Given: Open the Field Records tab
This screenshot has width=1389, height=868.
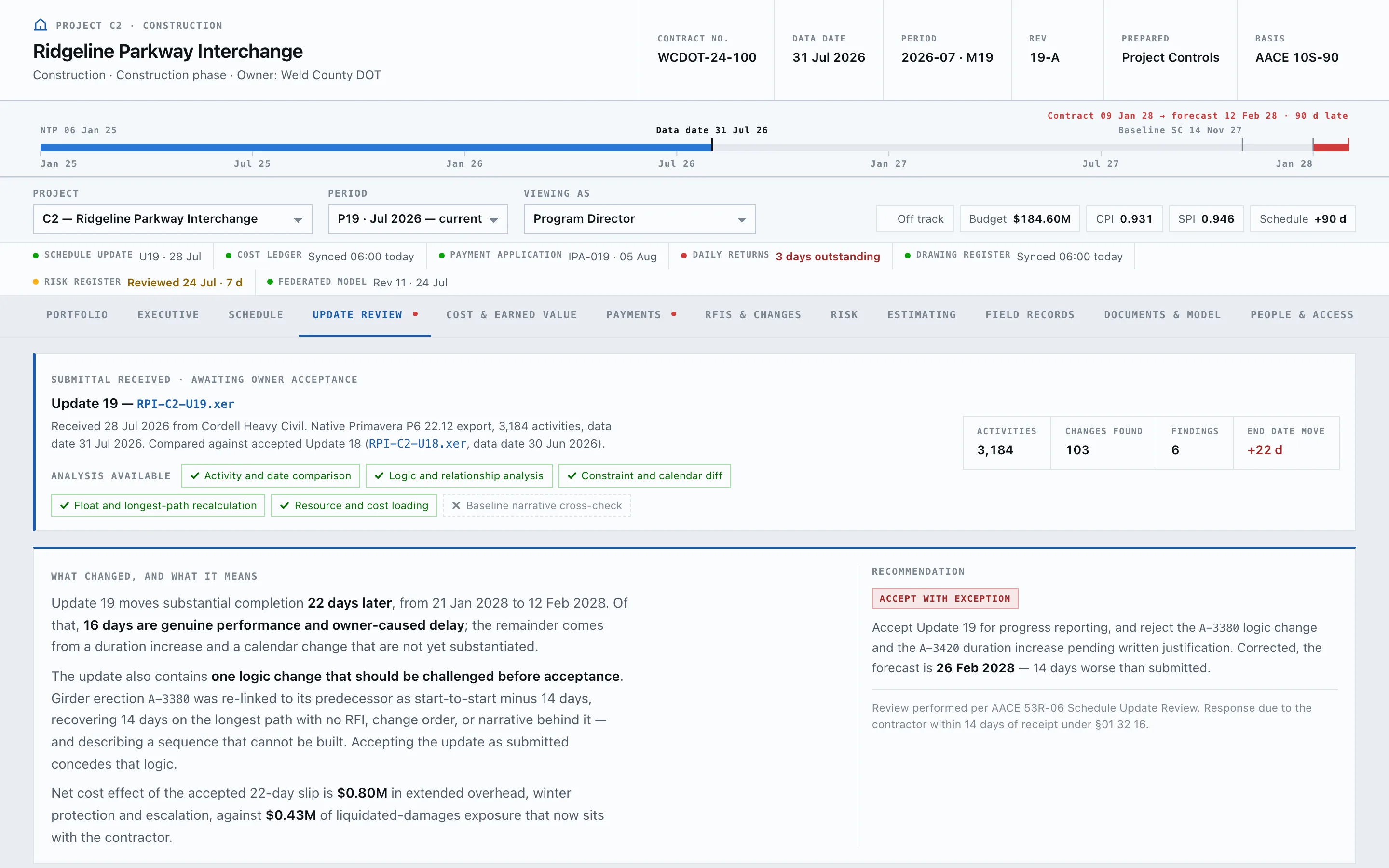Looking at the screenshot, I should pyautogui.click(x=1030, y=315).
